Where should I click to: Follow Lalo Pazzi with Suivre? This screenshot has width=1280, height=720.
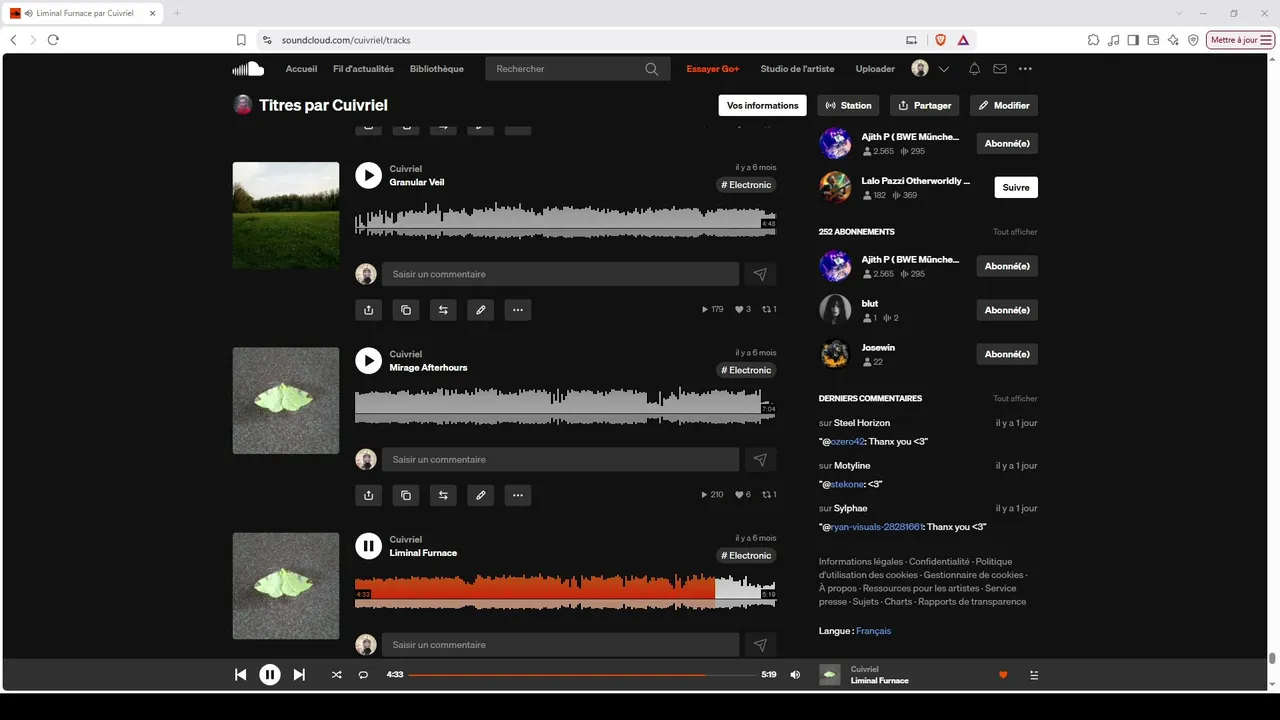(x=1016, y=187)
